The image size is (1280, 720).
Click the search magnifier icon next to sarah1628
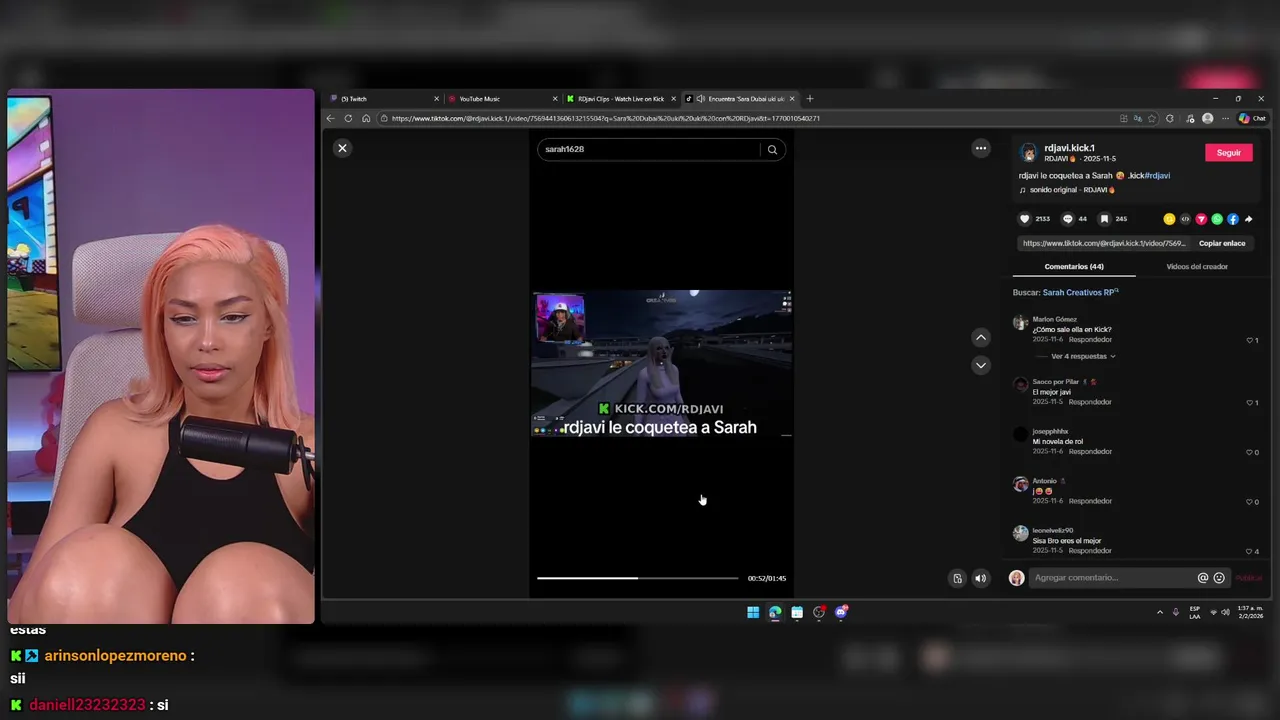tap(772, 149)
